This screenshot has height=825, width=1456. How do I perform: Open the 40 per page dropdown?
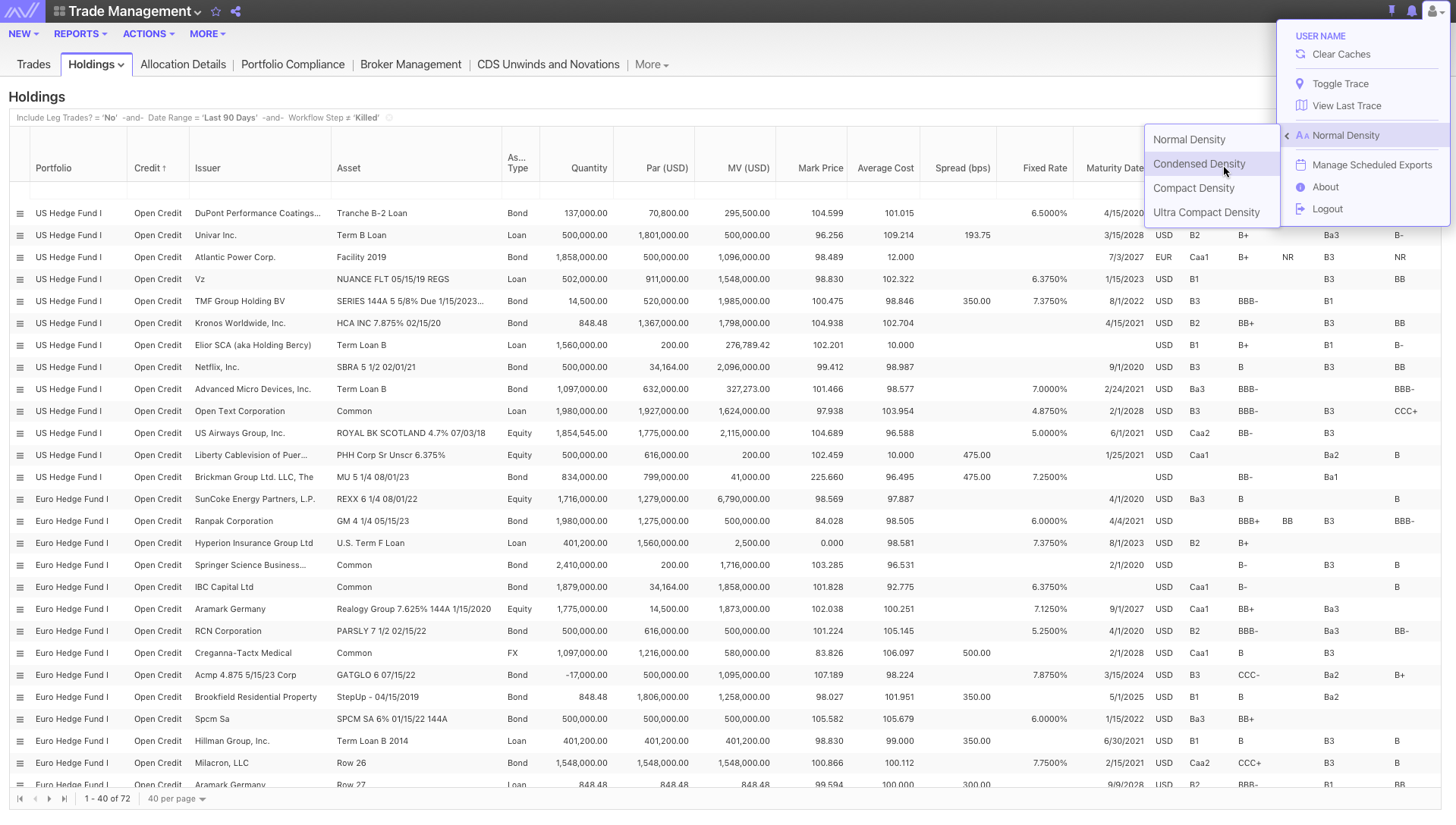point(177,798)
